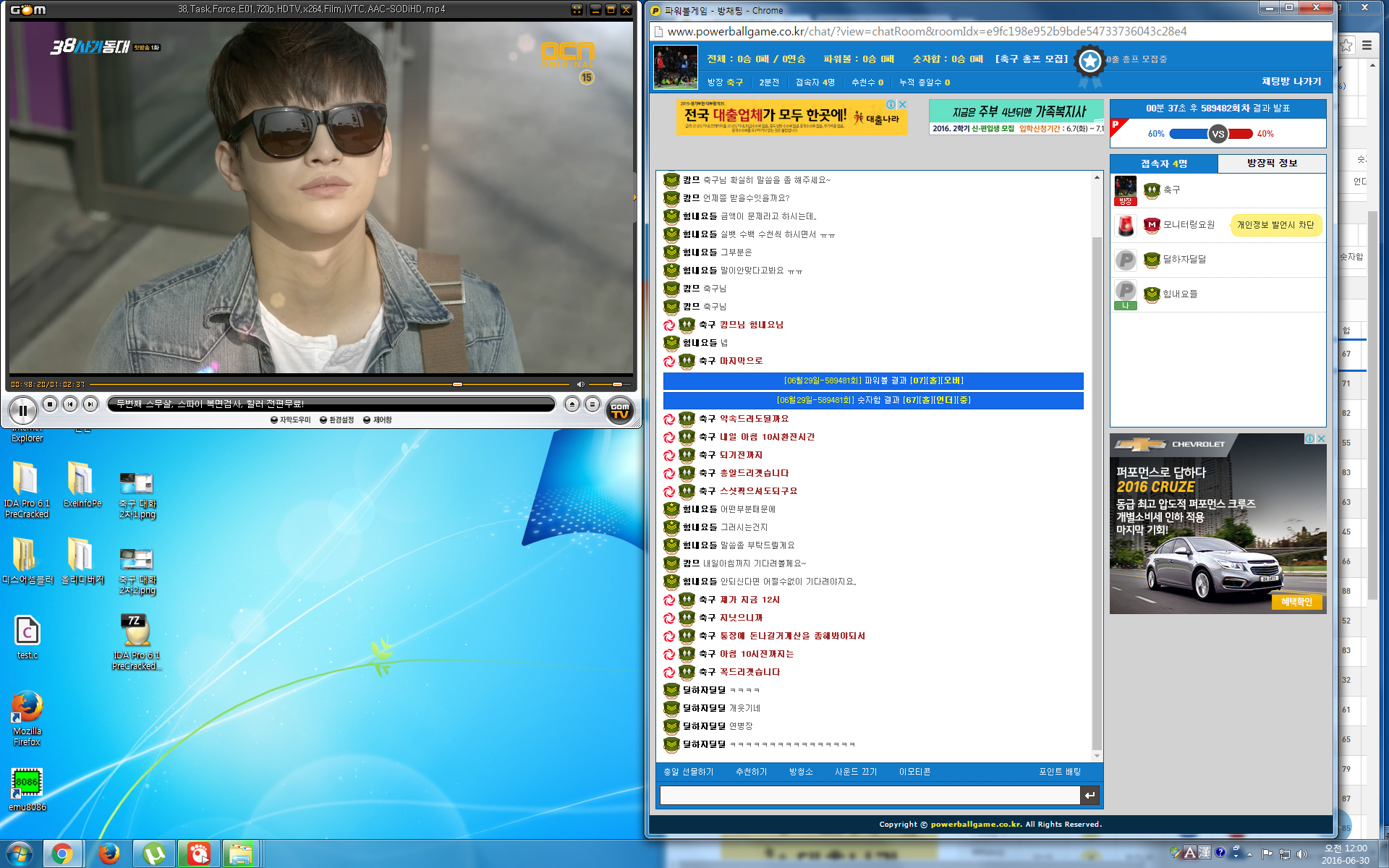Click the chat scrollbar down arrow
The width and height of the screenshot is (1389, 868).
pos(1097,756)
